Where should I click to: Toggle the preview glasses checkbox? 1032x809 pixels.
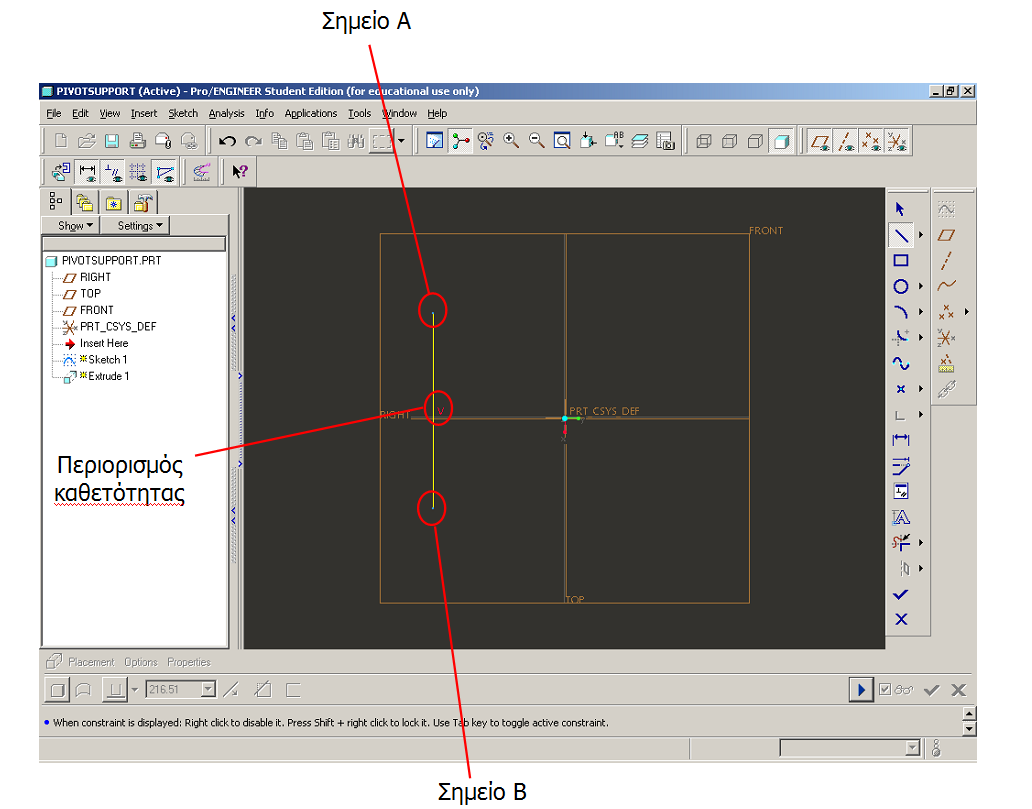pos(885,690)
